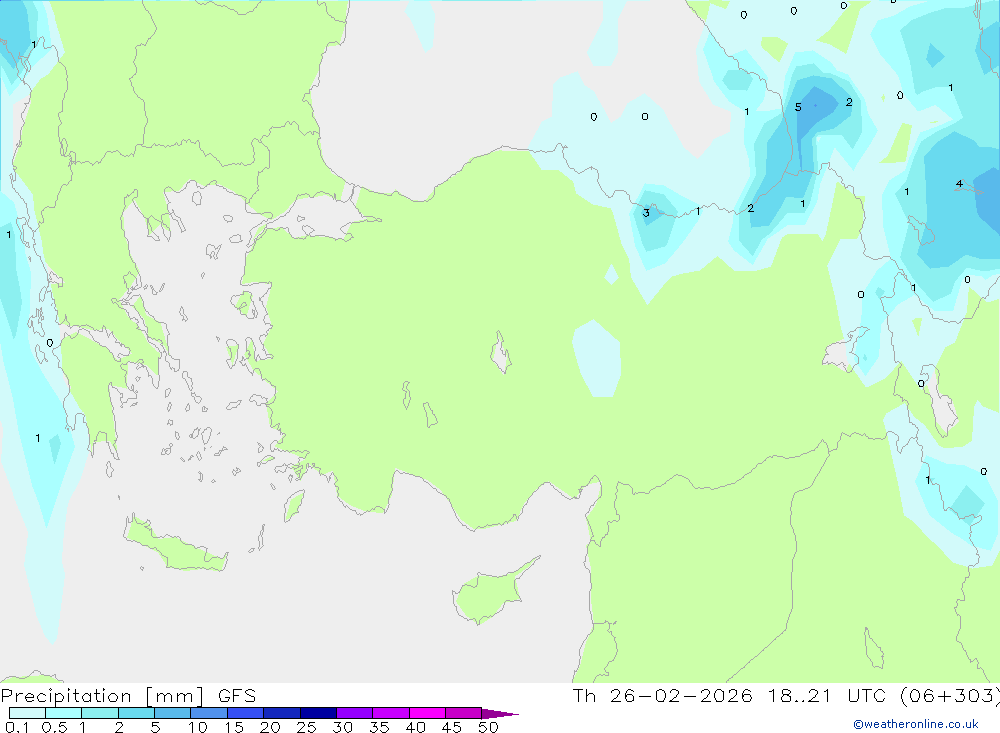This screenshot has height=733, width=1000.
Task: Click the 'Precipitation [mm]' title text
Action: [102, 695]
